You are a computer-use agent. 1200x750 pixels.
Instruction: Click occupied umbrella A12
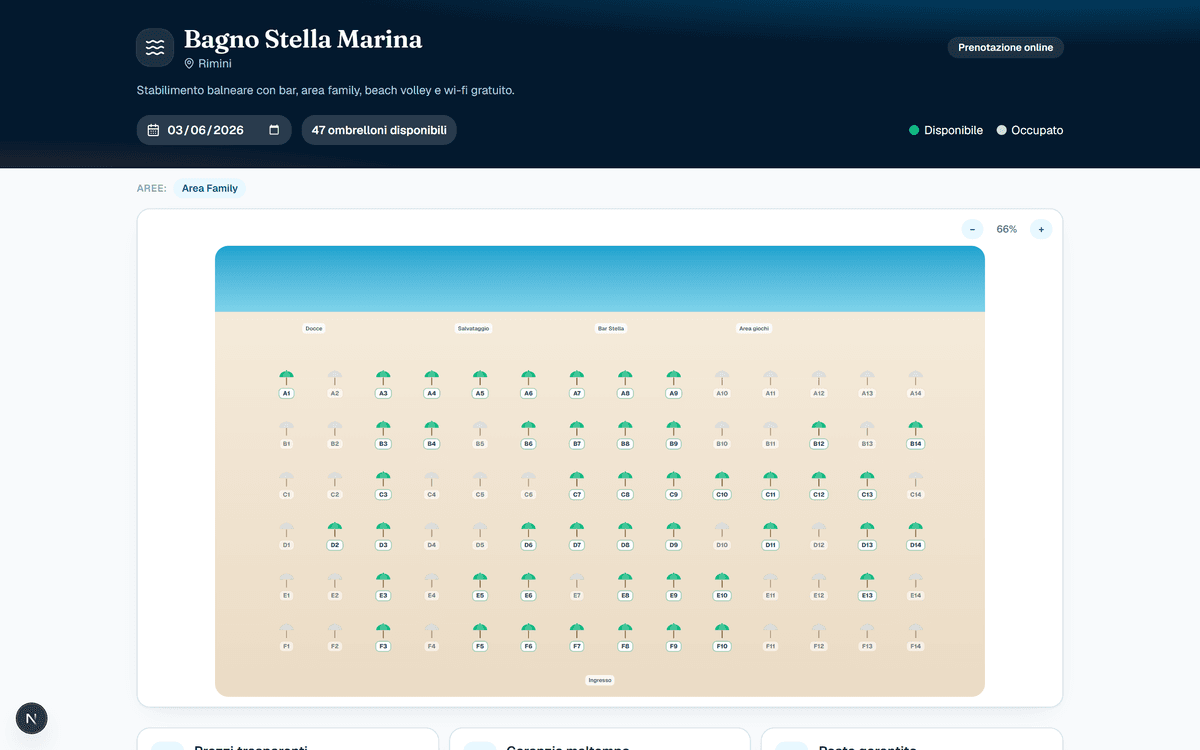pyautogui.click(x=819, y=384)
